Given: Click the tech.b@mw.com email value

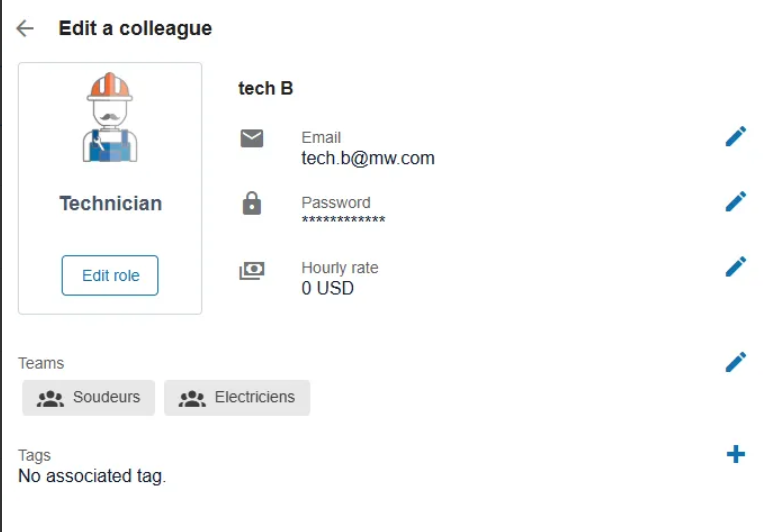Looking at the screenshot, I should tap(368, 158).
